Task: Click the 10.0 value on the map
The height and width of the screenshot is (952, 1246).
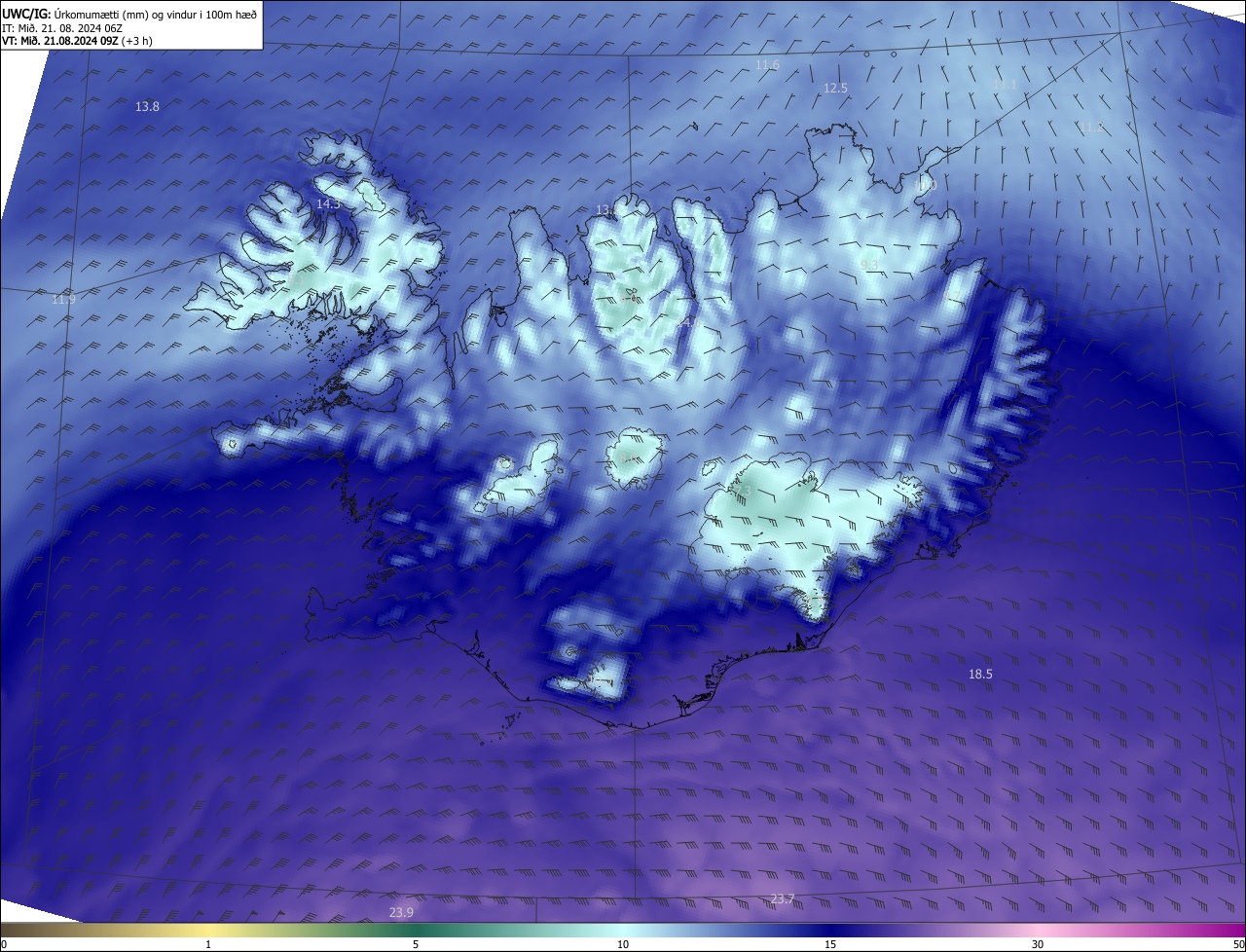Action: click(924, 184)
